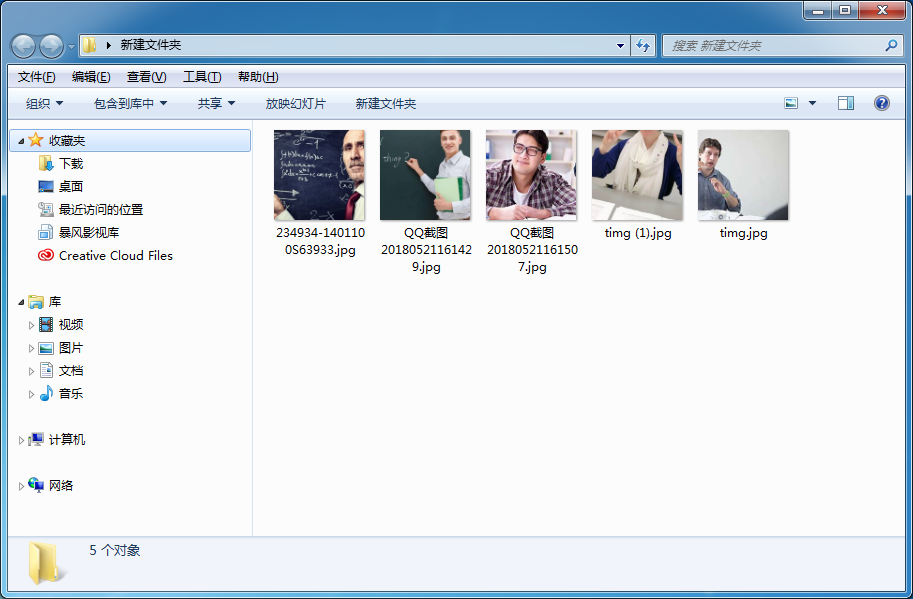Open 下载 folder in favorites
This screenshot has width=913, height=599.
tap(70, 164)
